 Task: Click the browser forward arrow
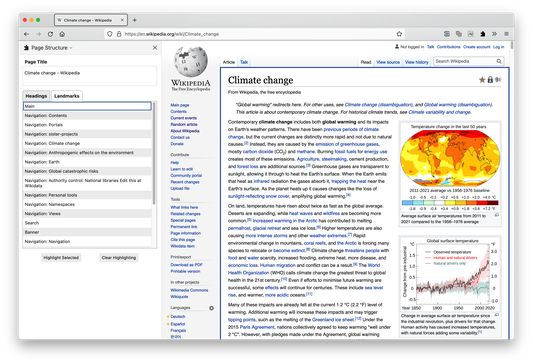(x=38, y=34)
